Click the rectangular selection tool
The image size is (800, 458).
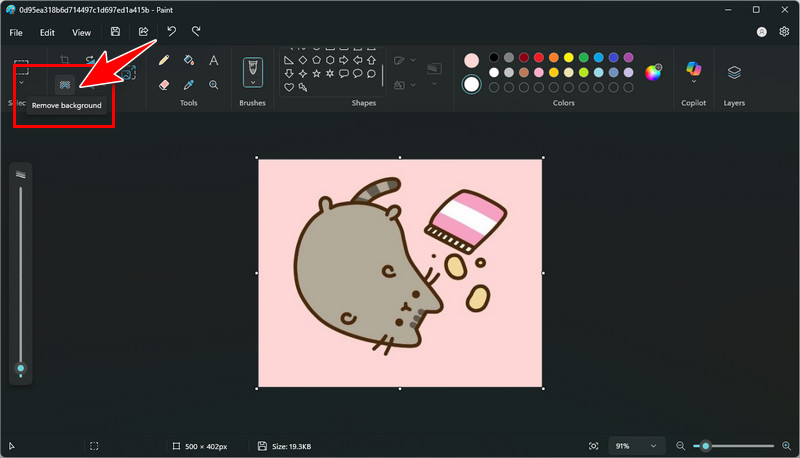tap(21, 67)
